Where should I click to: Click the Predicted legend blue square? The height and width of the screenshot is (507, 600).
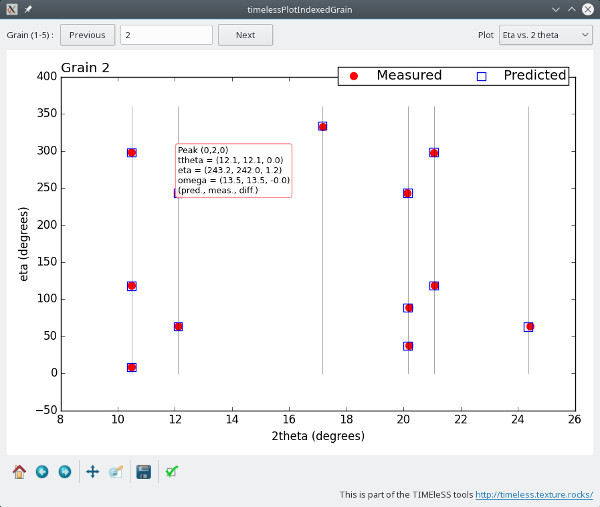481,76
